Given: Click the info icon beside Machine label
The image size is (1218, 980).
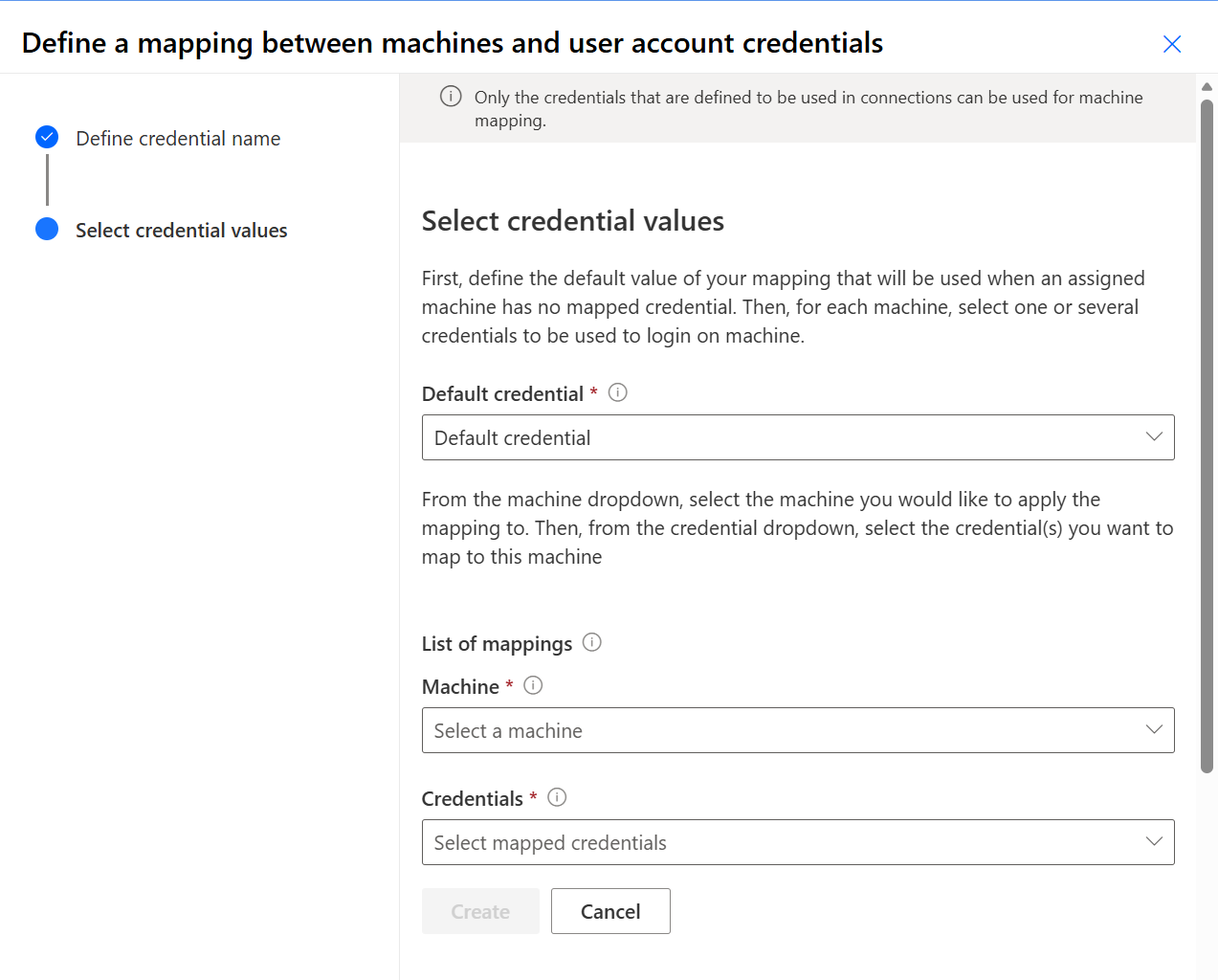Looking at the screenshot, I should pyautogui.click(x=533, y=685).
